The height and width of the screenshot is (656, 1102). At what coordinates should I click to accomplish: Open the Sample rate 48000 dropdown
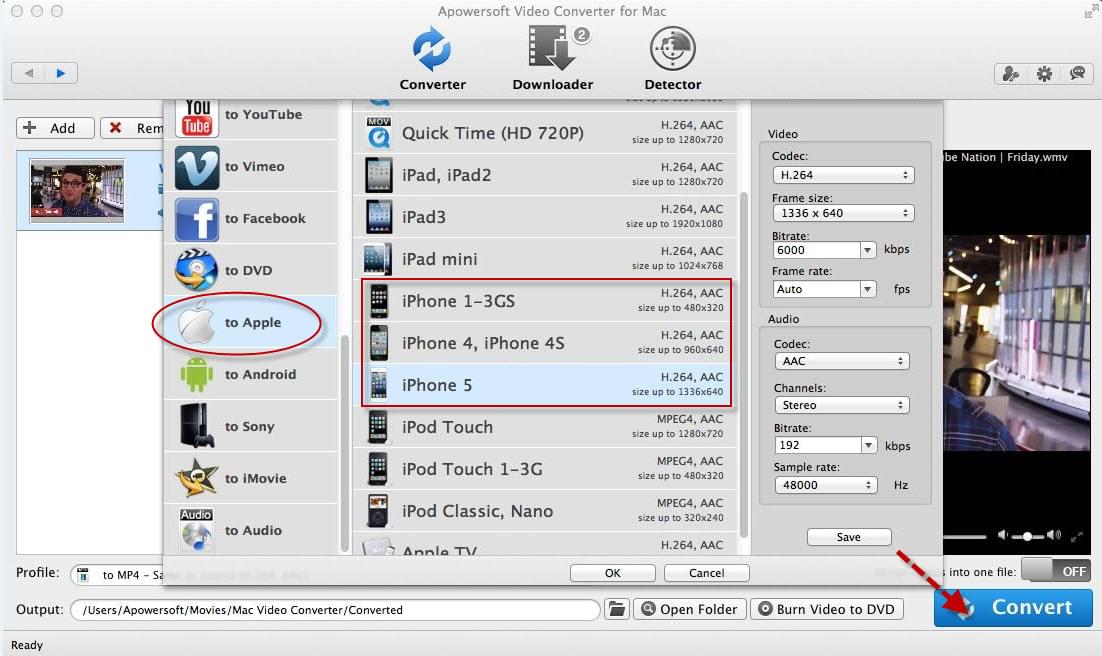tap(825, 485)
